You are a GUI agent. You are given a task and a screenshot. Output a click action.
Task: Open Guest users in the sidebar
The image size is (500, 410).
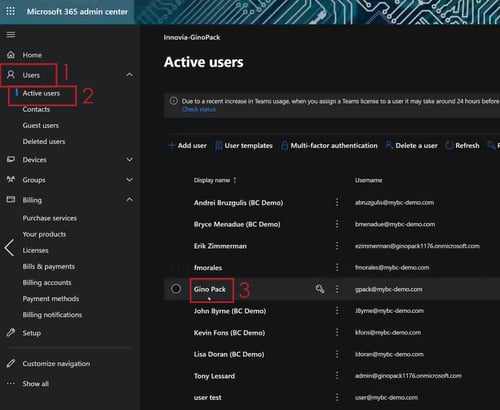click(41, 125)
